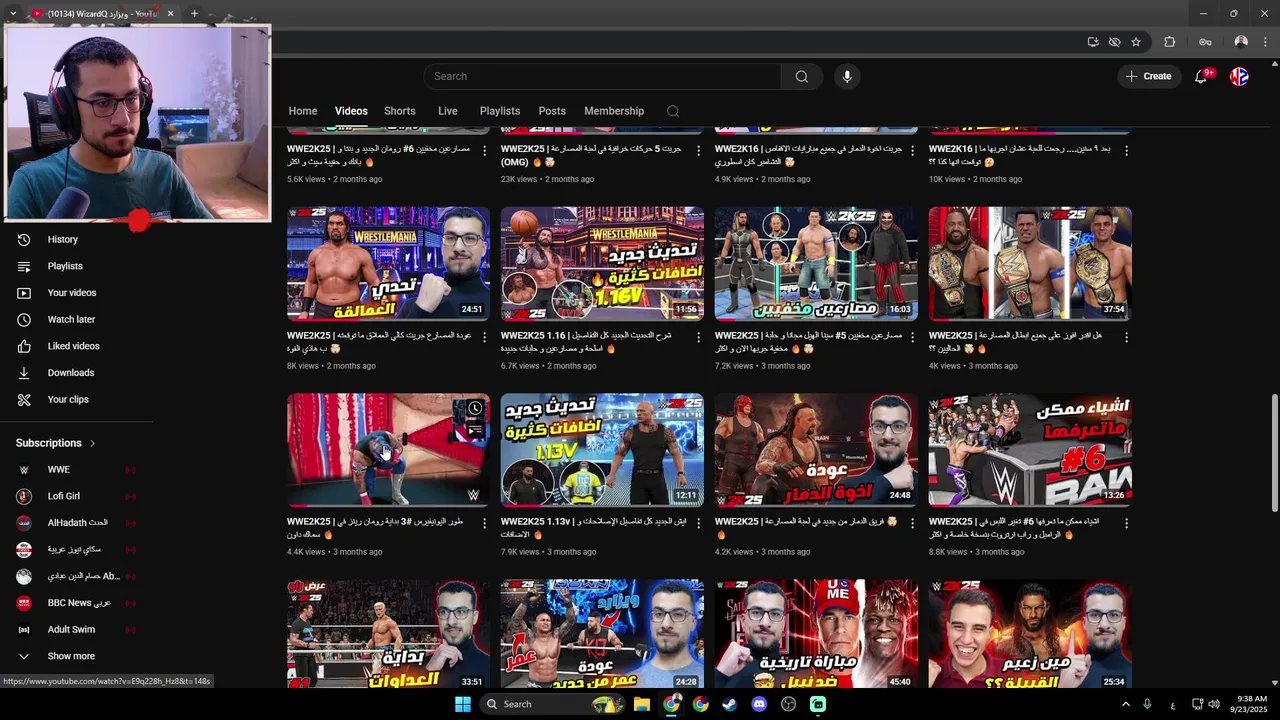Click the YouTube search magnifier button

(801, 76)
